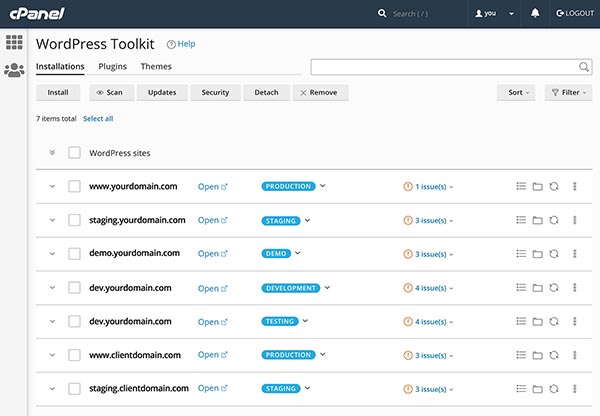Open the cPanel apps grid icon
The image size is (600, 416).
click(x=14, y=42)
